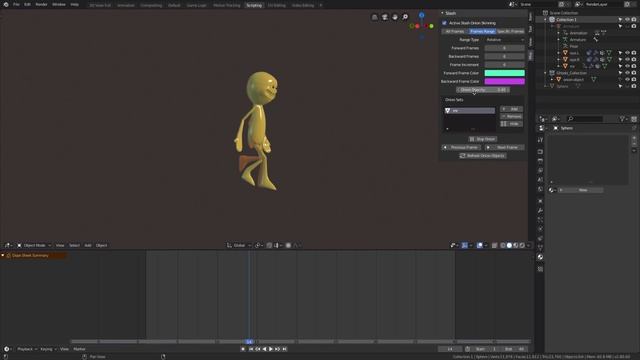
Task: Click the current frame number field
Action: click(x=450, y=349)
